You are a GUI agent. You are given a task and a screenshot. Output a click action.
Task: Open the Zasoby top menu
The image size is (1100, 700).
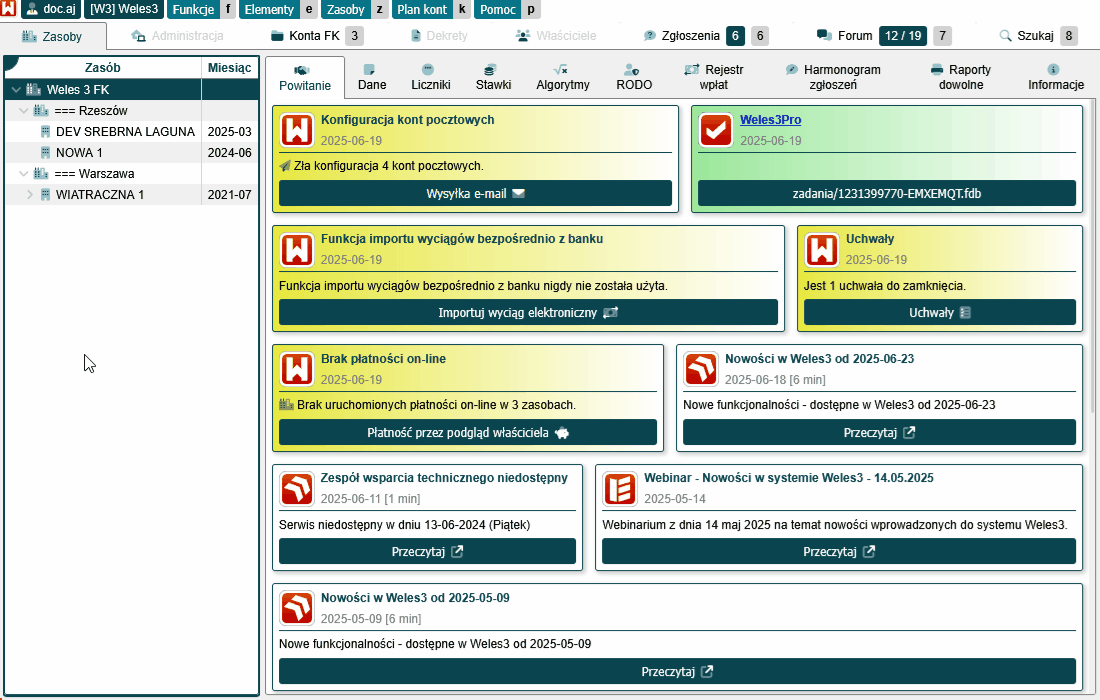pos(346,9)
